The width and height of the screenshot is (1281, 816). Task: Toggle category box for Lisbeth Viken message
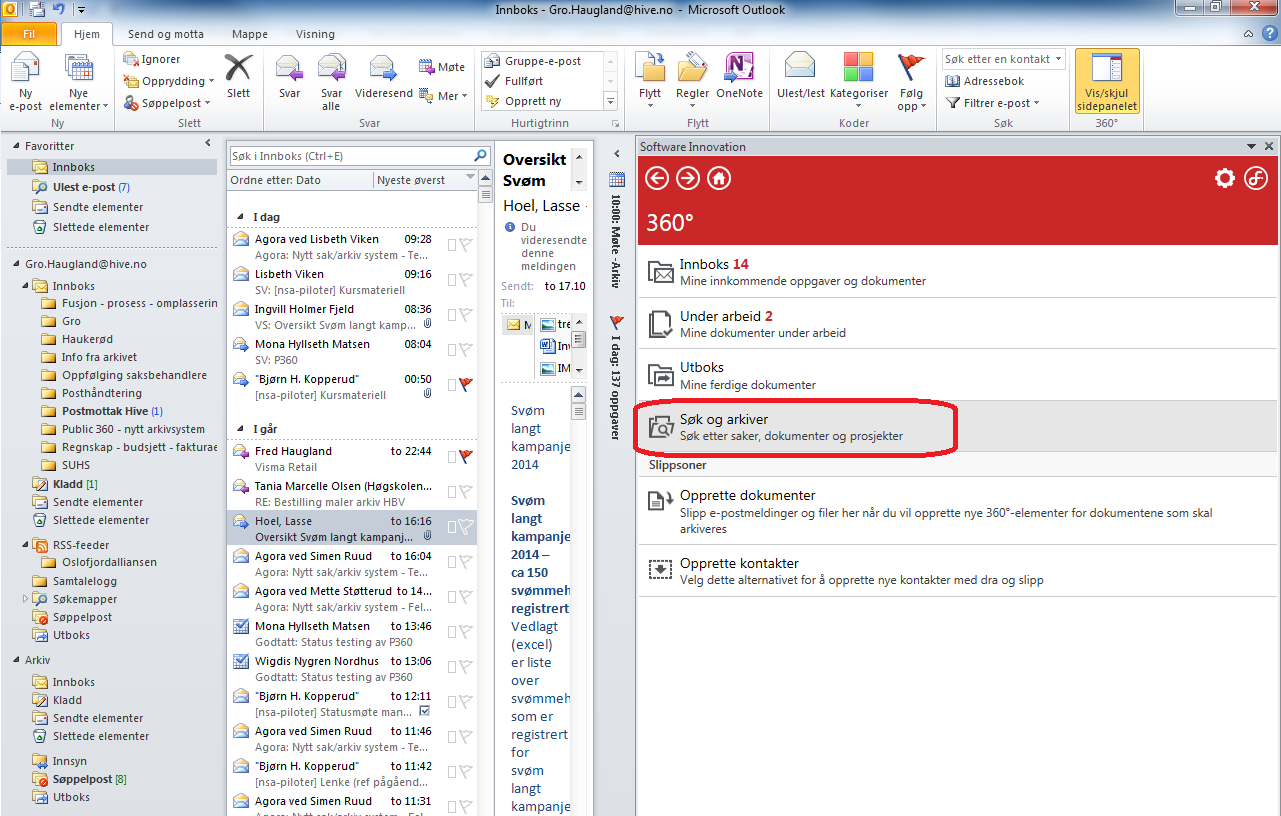tap(452, 280)
